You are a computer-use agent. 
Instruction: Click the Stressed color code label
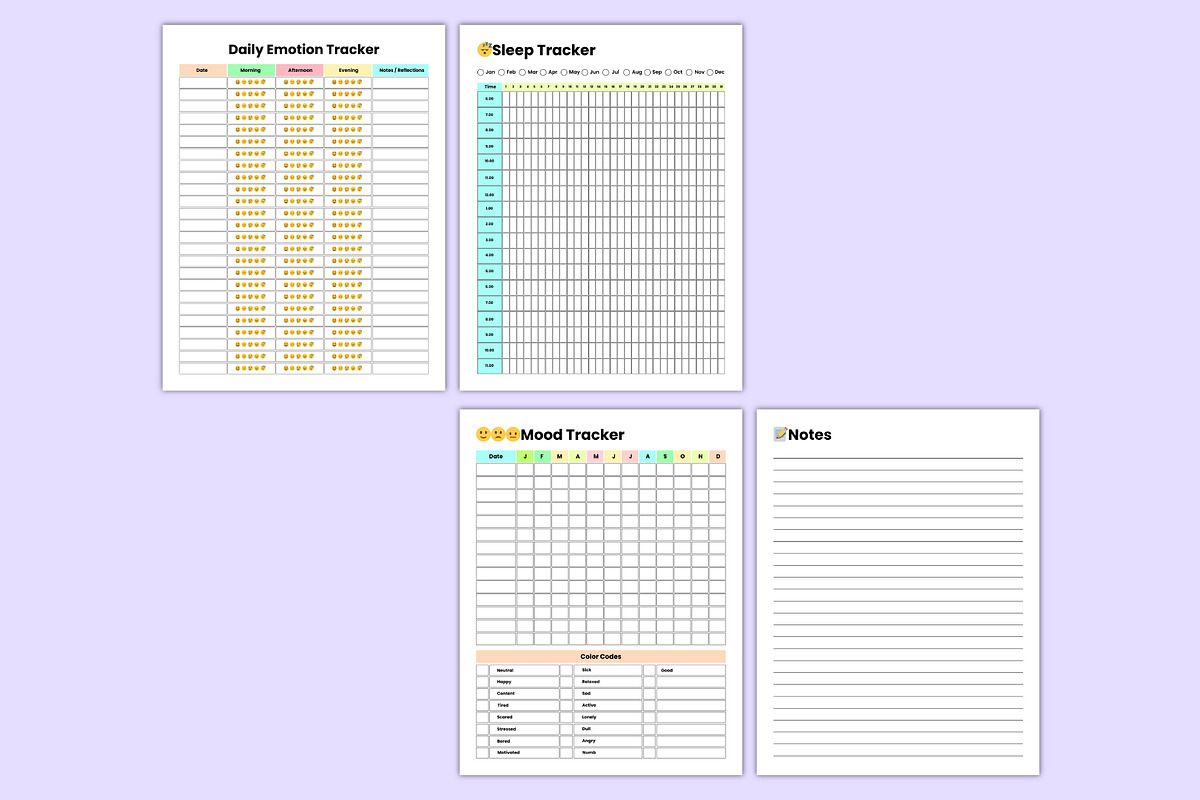click(506, 729)
